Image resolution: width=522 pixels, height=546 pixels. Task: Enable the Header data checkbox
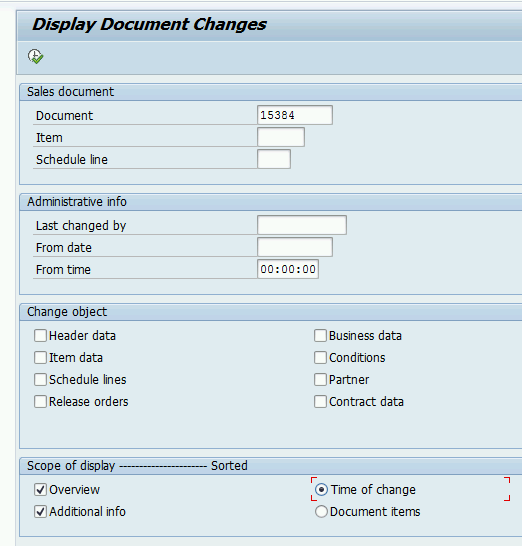tap(40, 336)
